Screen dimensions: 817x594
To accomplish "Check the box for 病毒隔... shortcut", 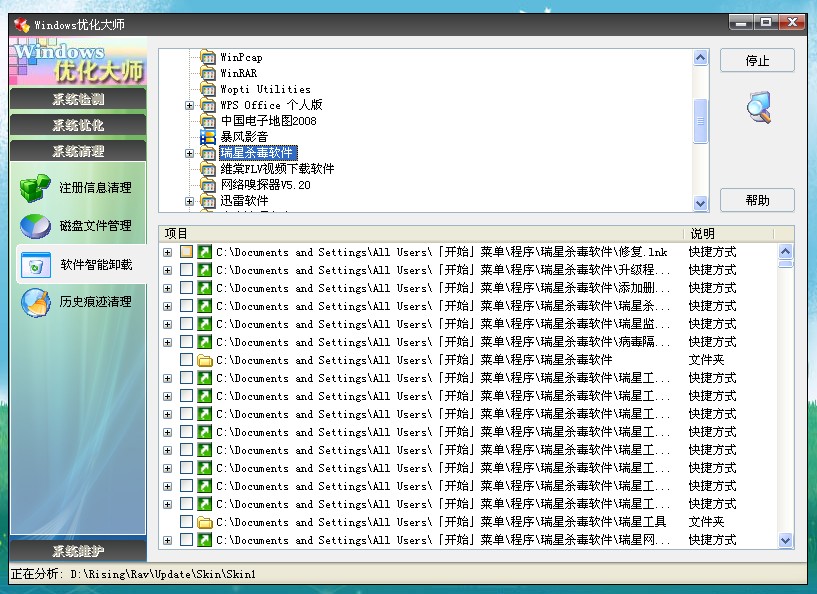I will pyautogui.click(x=187, y=342).
